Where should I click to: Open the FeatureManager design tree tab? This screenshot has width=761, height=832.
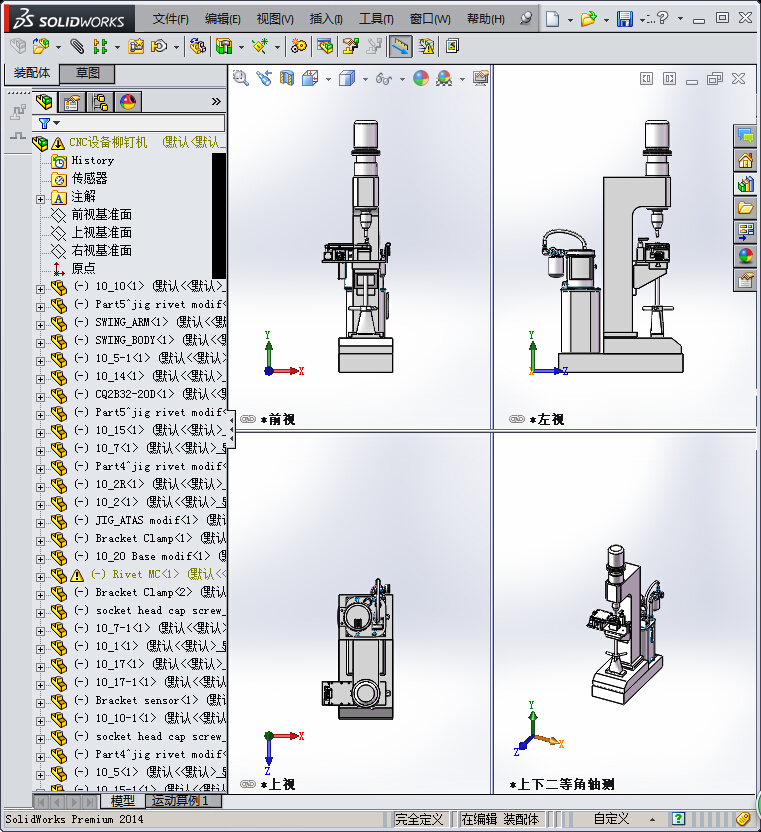click(44, 101)
